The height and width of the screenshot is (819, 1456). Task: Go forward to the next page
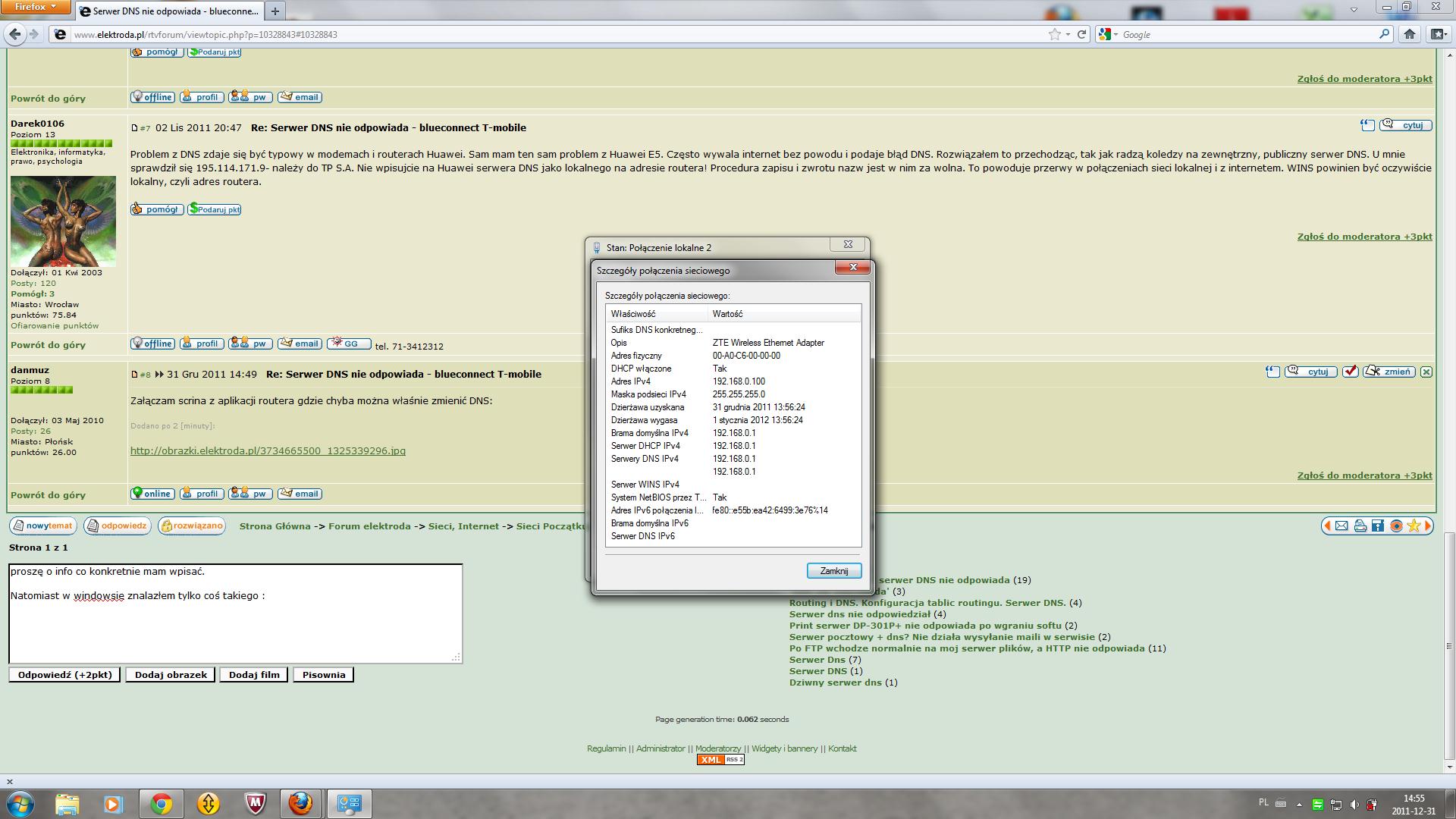[x=34, y=34]
